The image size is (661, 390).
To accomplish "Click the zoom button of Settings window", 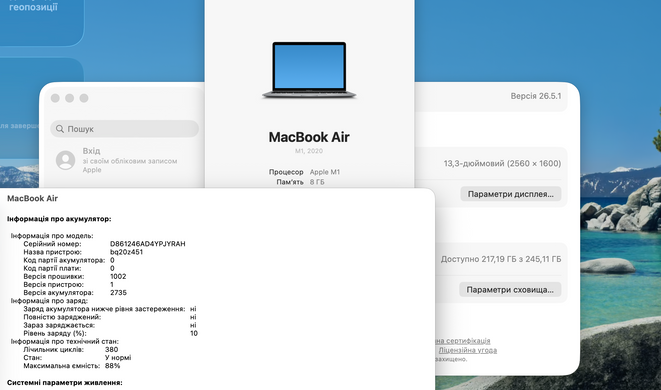I will coord(84,98).
